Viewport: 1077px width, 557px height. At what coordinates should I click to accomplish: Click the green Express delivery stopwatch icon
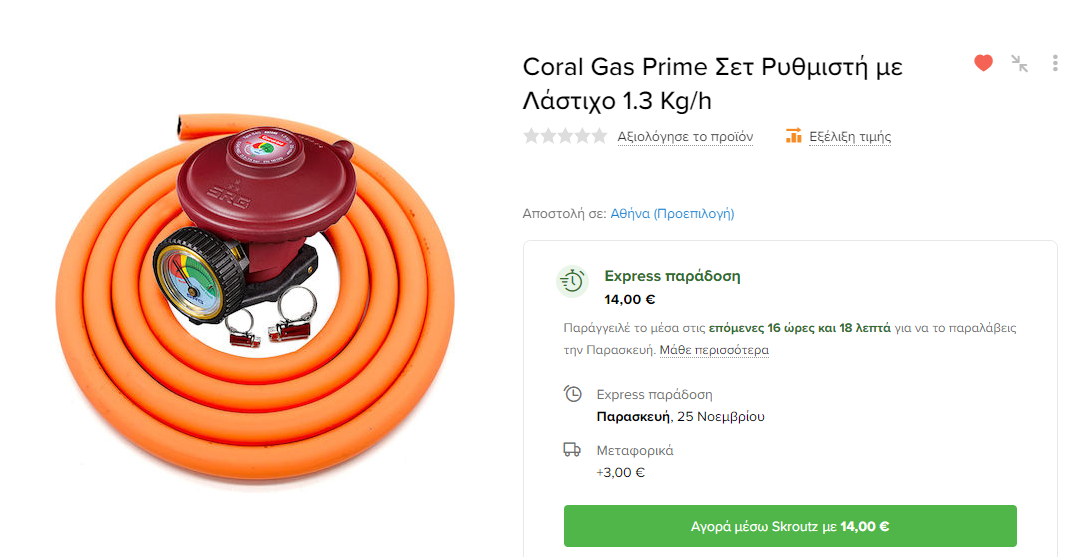[572, 281]
